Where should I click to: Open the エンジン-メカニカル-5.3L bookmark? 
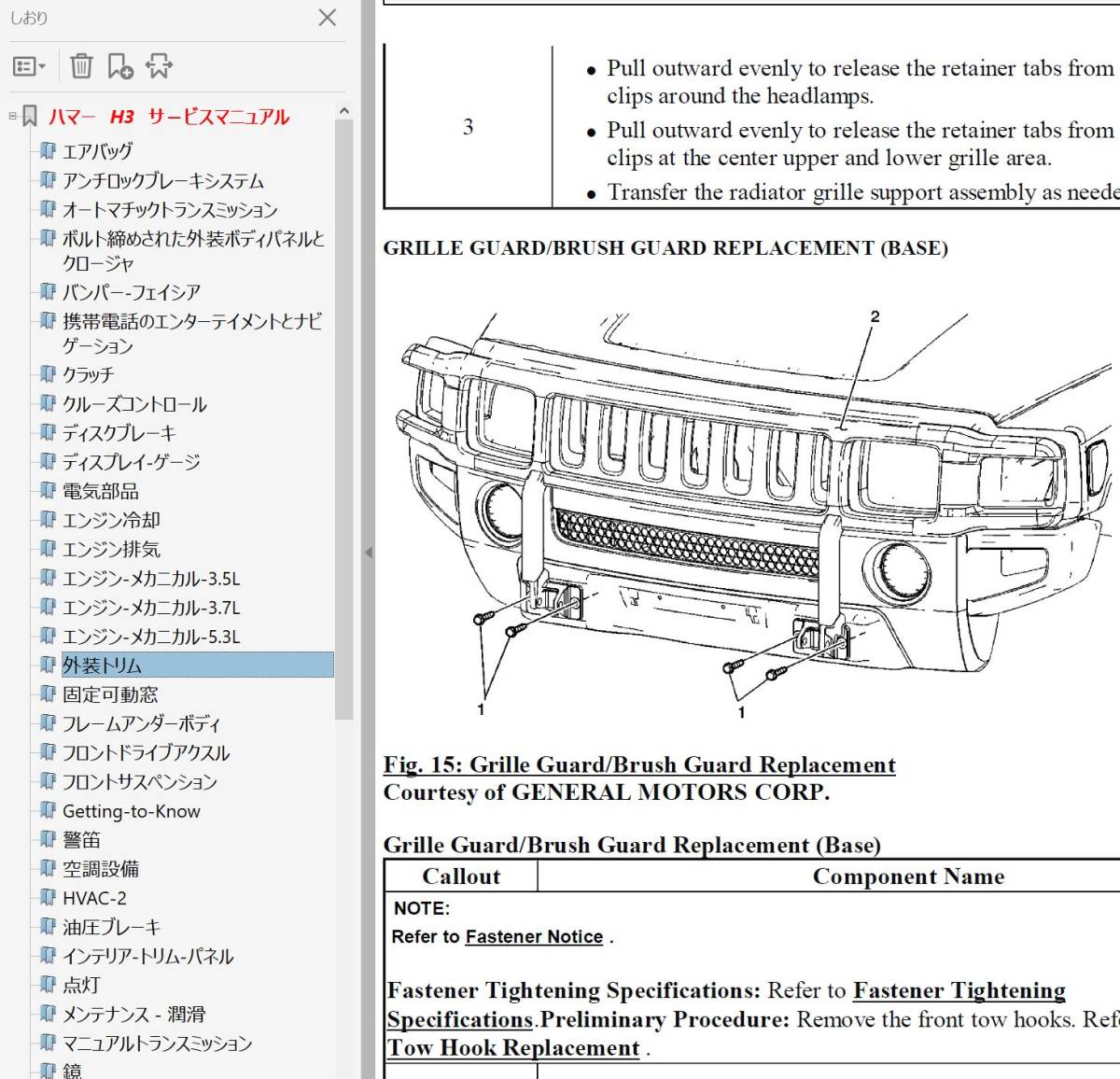pyautogui.click(x=151, y=637)
